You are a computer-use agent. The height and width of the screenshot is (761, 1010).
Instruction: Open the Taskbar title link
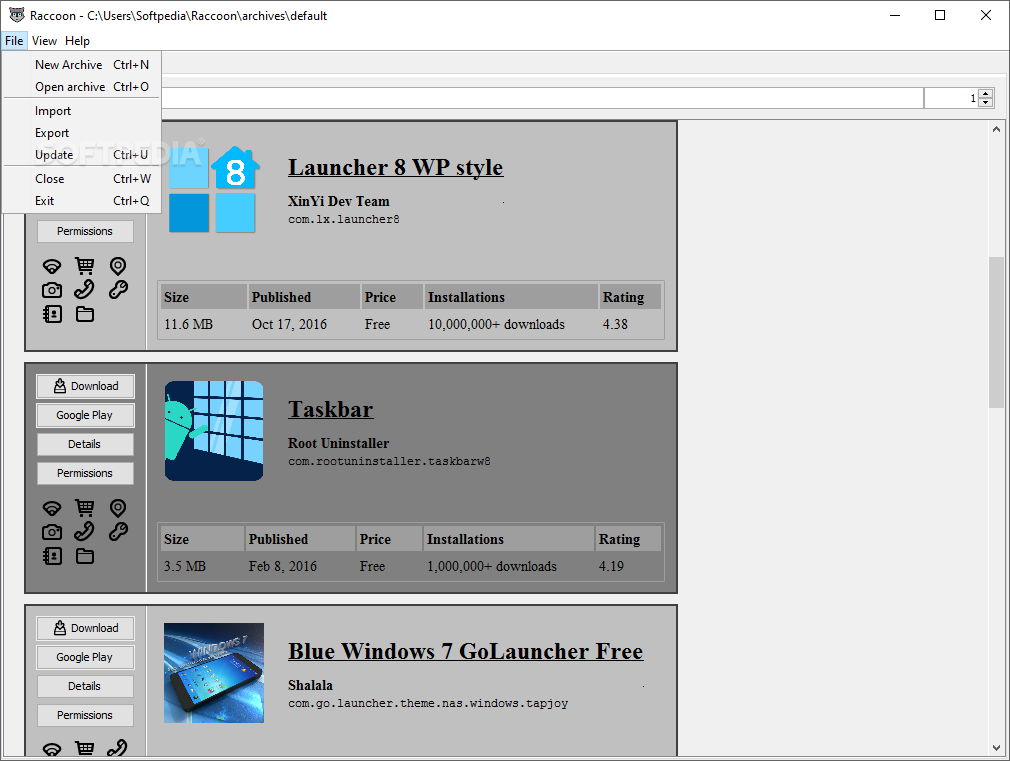(330, 410)
